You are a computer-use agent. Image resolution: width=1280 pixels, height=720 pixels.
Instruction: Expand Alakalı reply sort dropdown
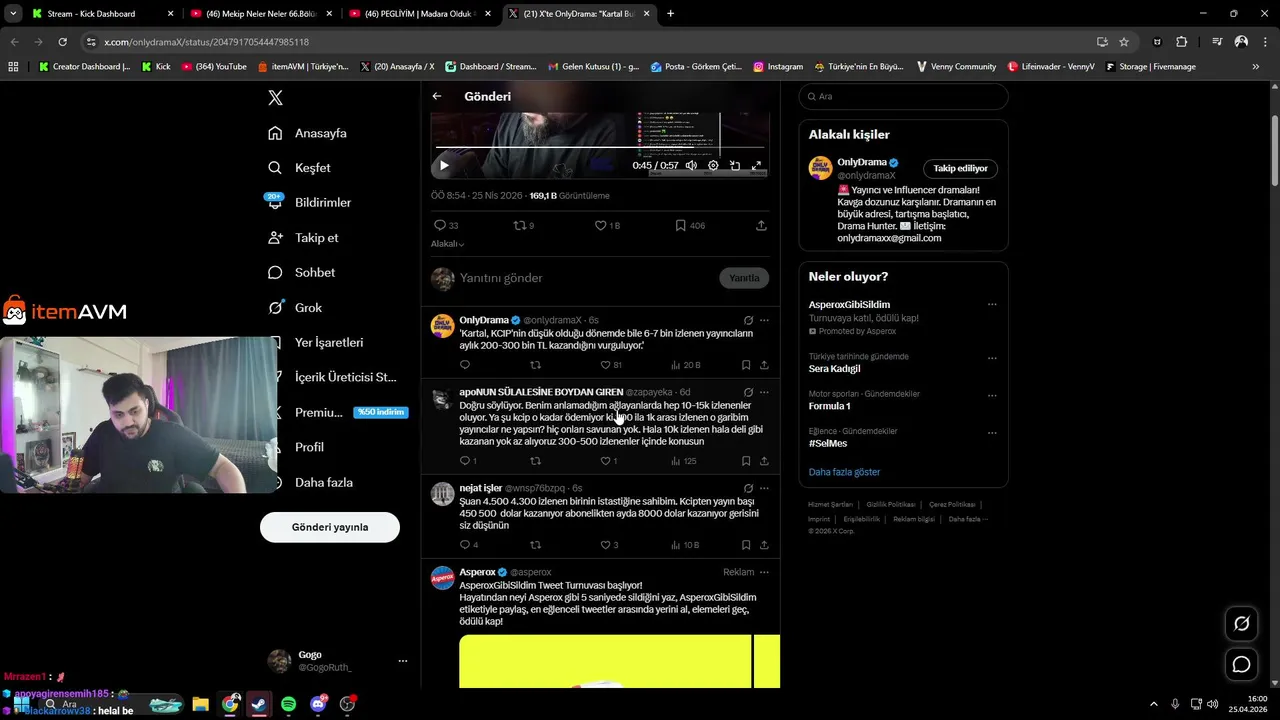447,244
